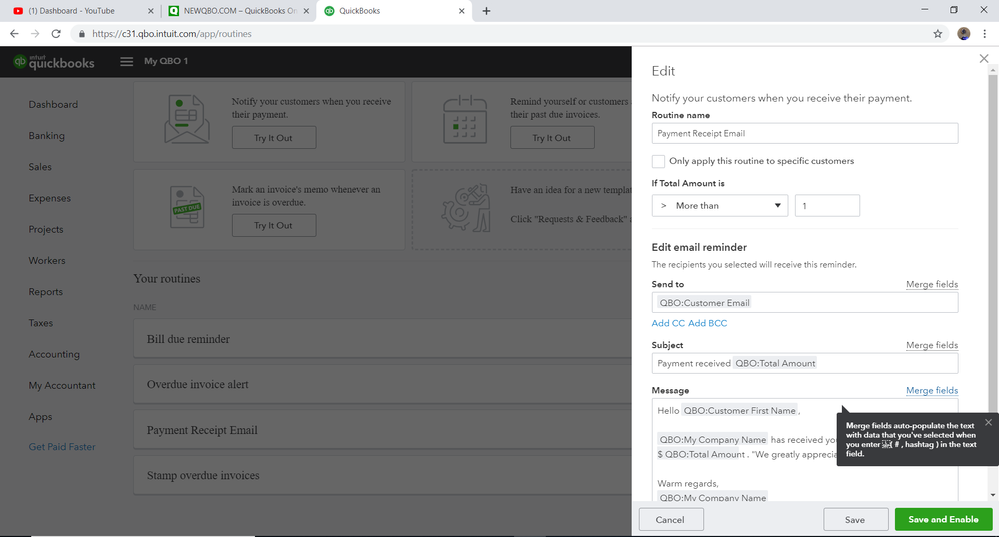999x537 pixels.
Task: Enable Only apply this routine to specific customers
Action: (658, 161)
